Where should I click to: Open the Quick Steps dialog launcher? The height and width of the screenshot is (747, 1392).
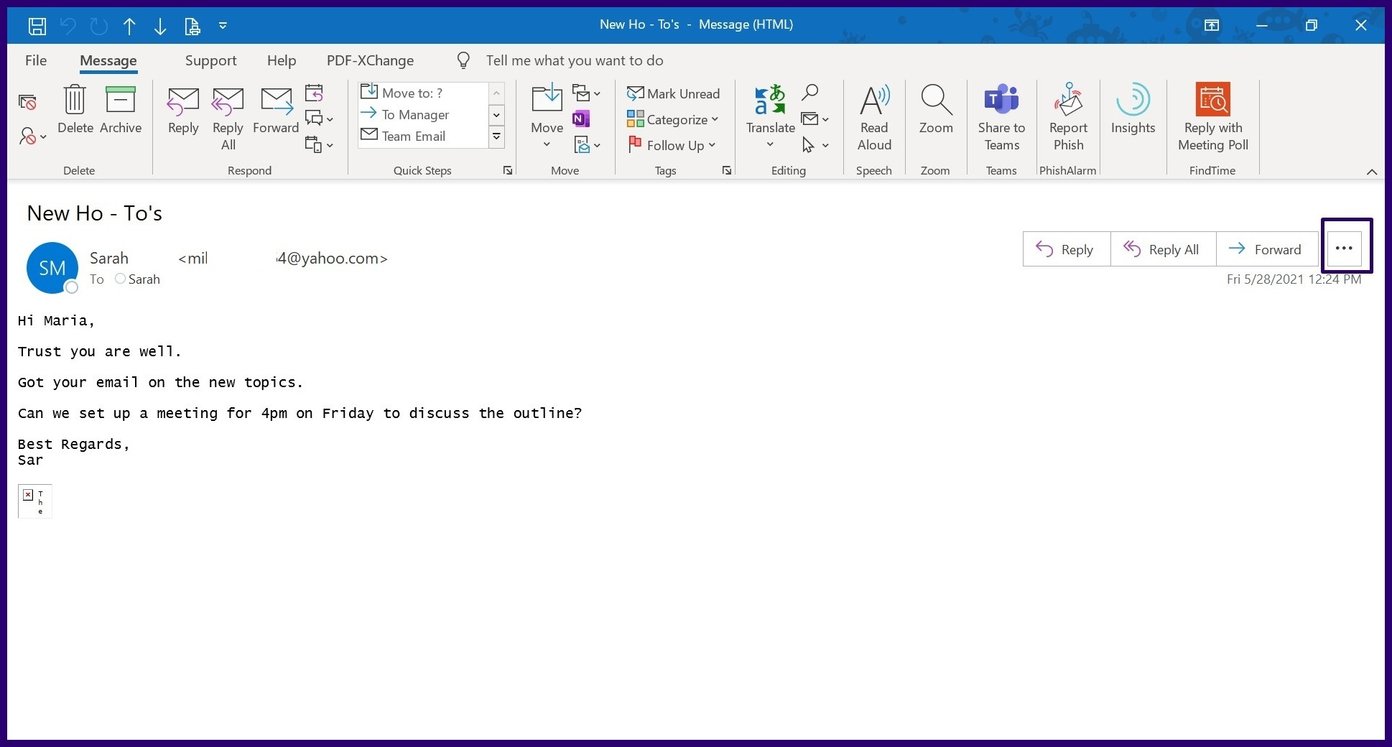507,171
